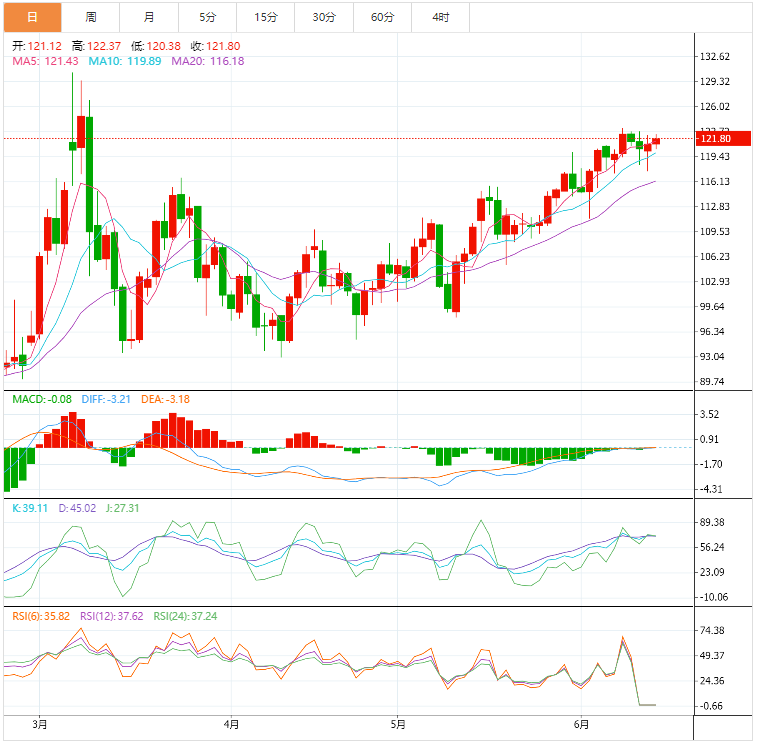Switch to the 4时 timeframe tab

(x=440, y=17)
